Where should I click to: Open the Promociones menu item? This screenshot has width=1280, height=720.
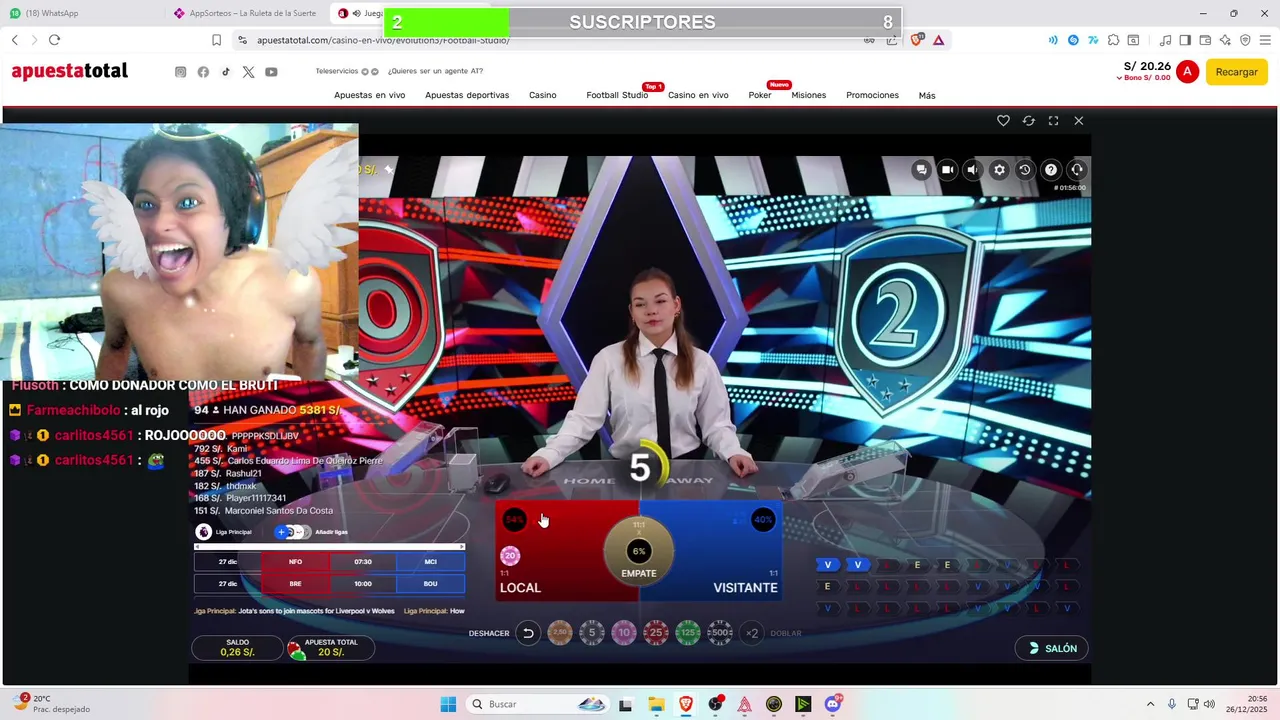[x=872, y=95]
